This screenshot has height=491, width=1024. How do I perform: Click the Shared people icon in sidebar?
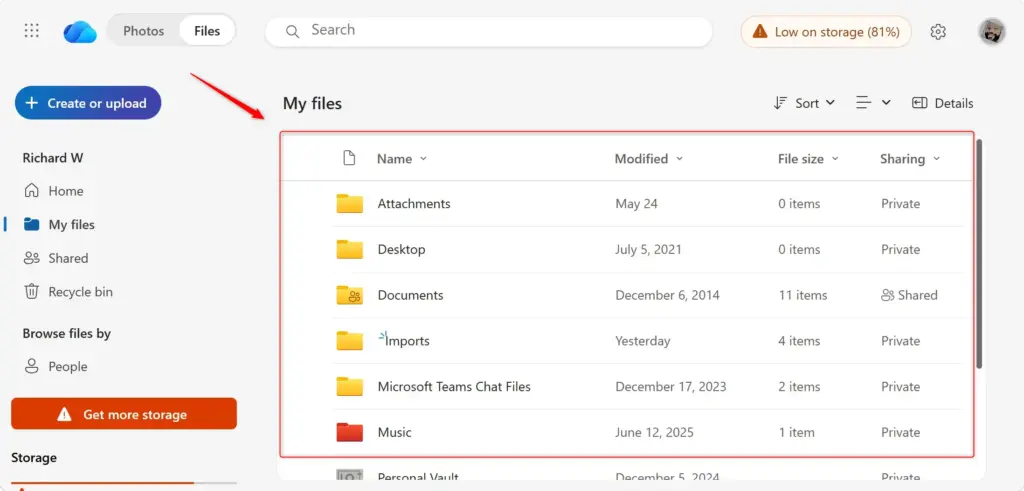click(x=31, y=258)
